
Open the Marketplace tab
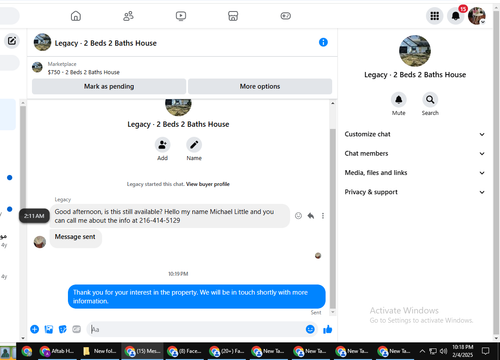[233, 16]
